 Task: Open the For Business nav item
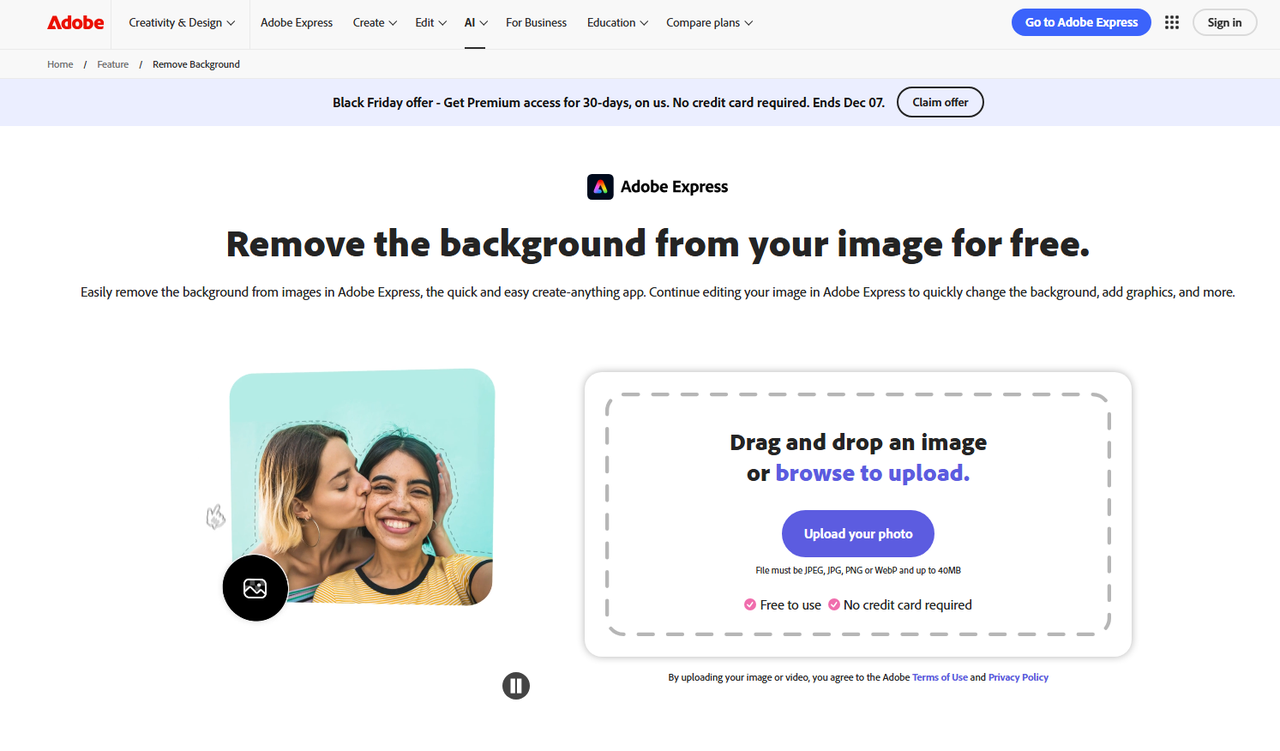[x=536, y=23]
